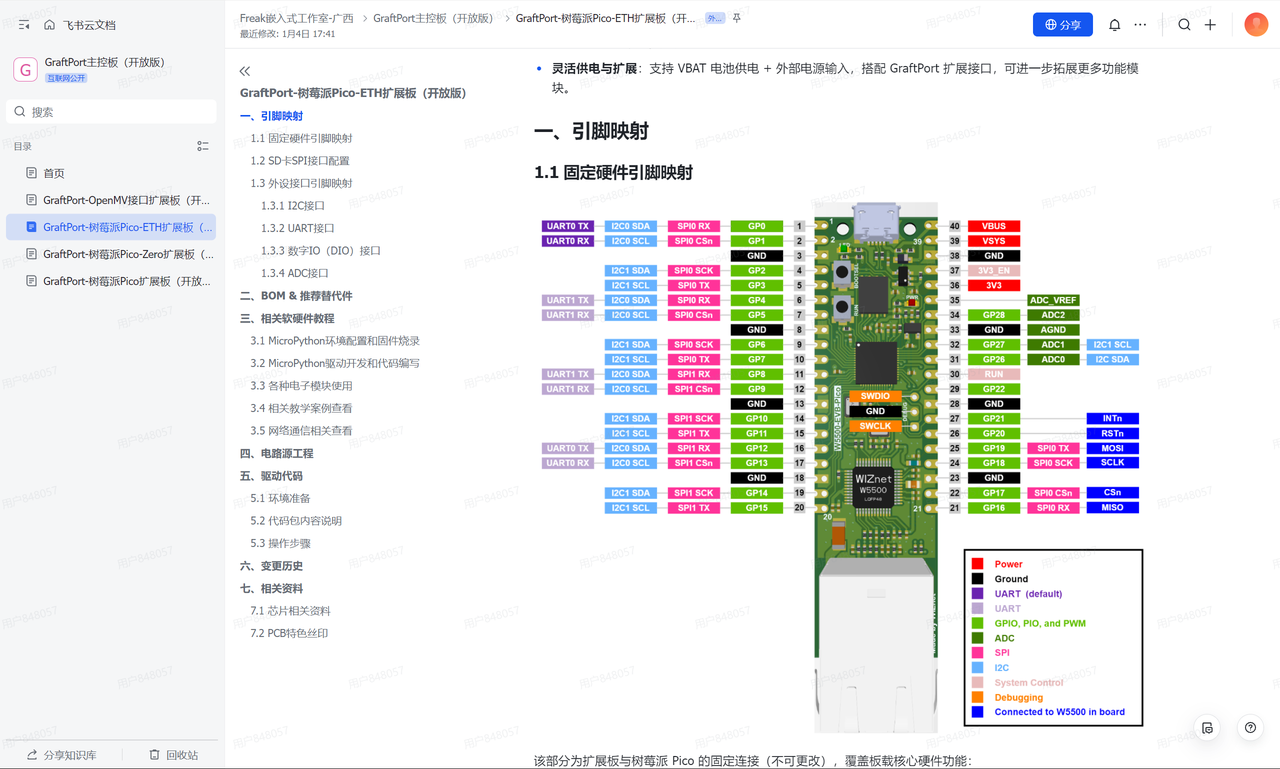Collapse the outline with double chevron
Image resolution: width=1280 pixels, height=769 pixels.
click(245, 71)
